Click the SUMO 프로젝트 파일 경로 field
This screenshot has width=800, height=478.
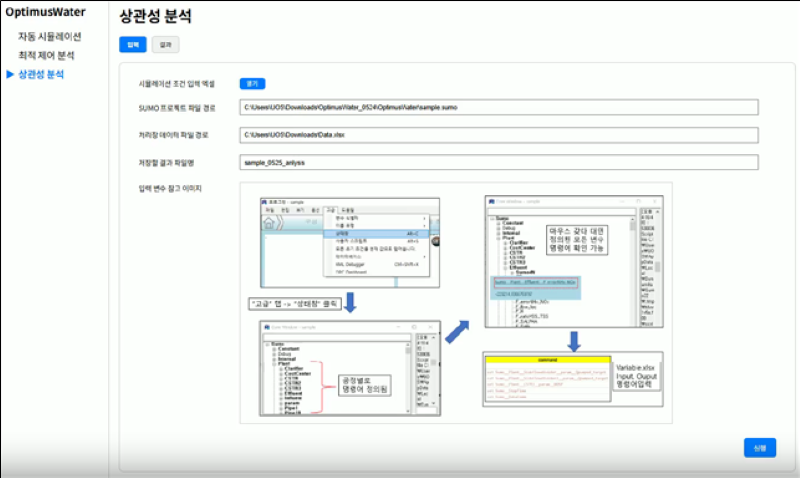(x=500, y=107)
